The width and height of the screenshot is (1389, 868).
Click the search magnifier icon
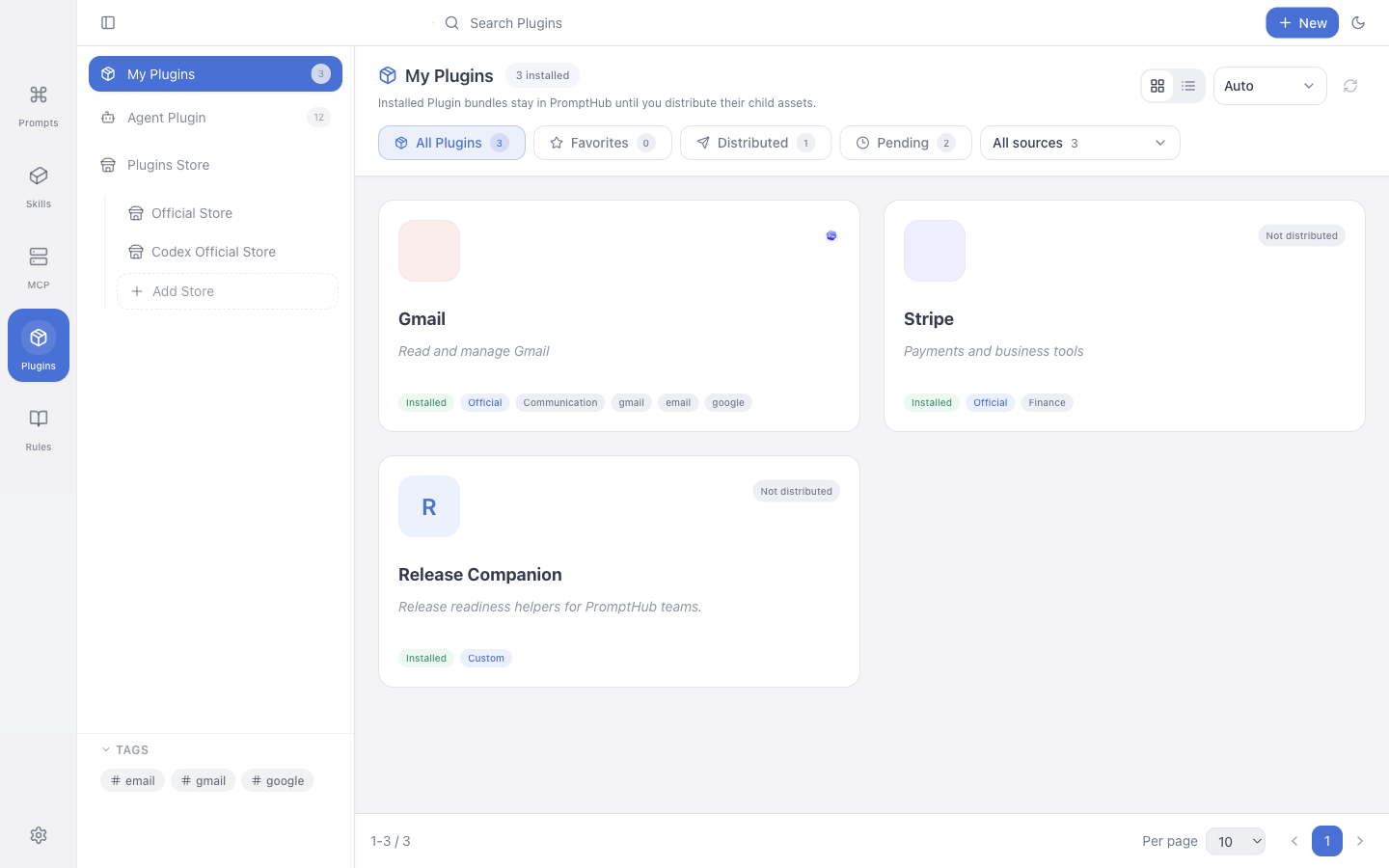[451, 23]
